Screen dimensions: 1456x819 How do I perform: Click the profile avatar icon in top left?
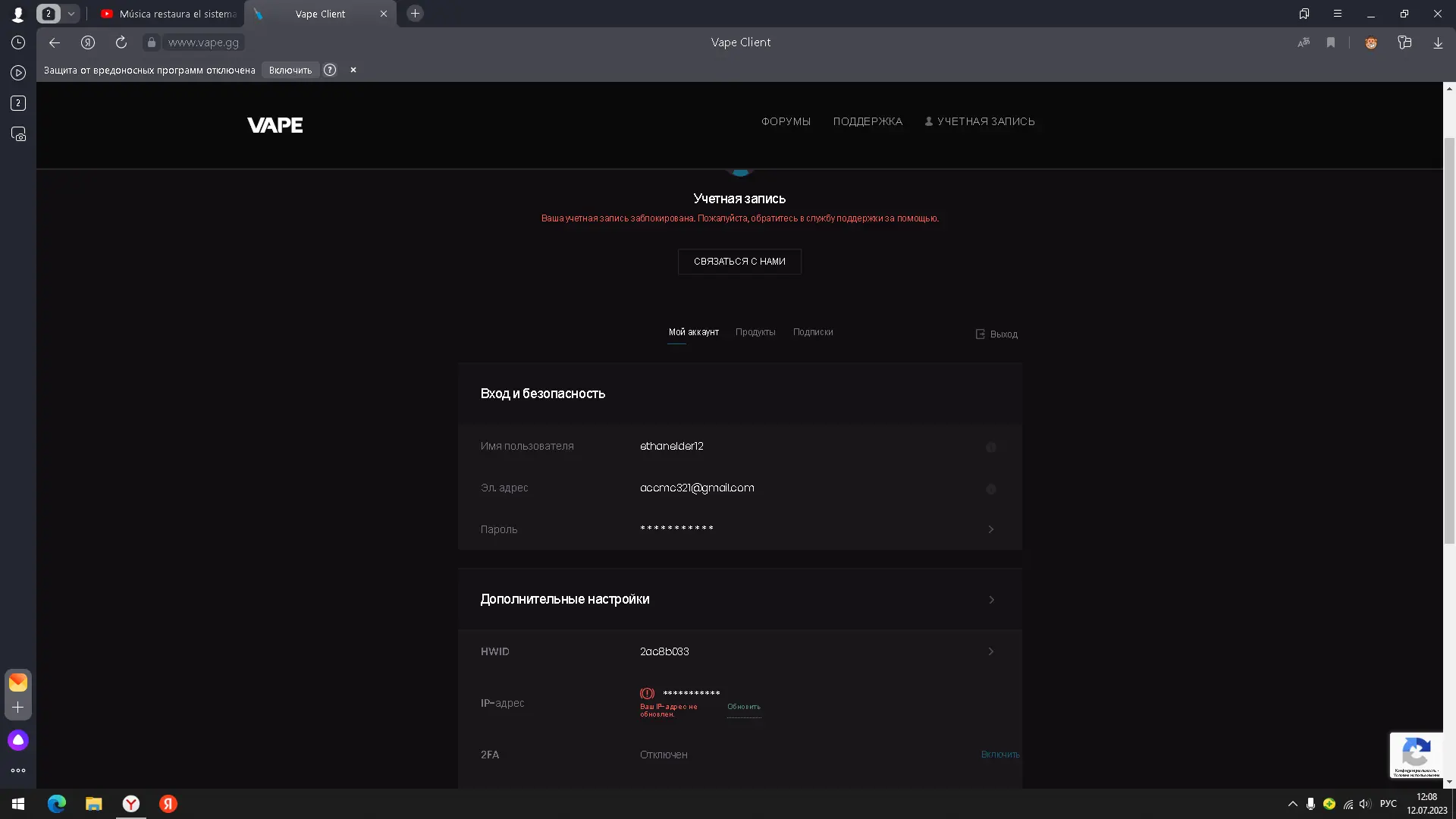pos(18,14)
